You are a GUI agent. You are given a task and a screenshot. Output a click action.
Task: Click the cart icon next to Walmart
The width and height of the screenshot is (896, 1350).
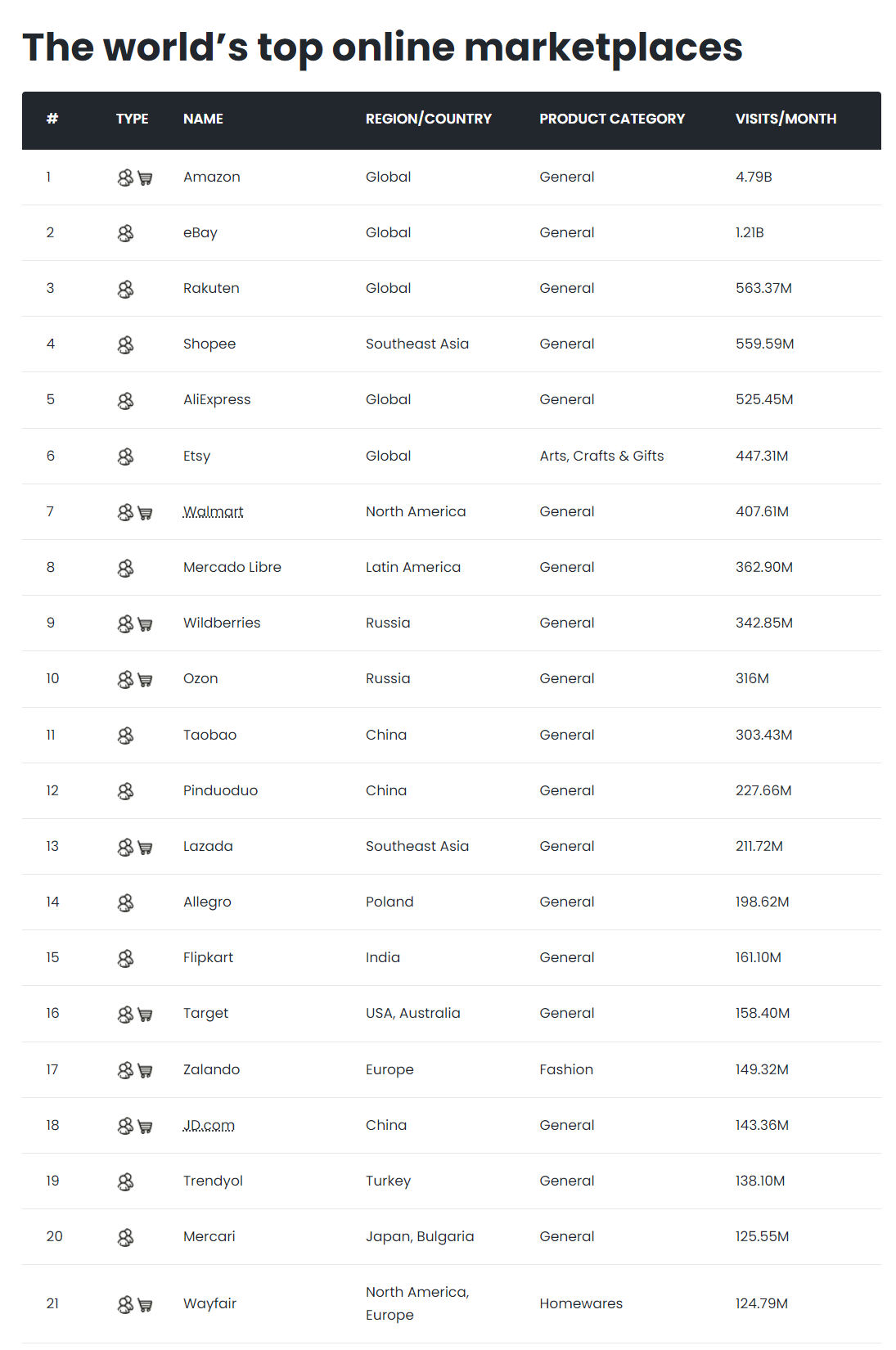tap(145, 513)
